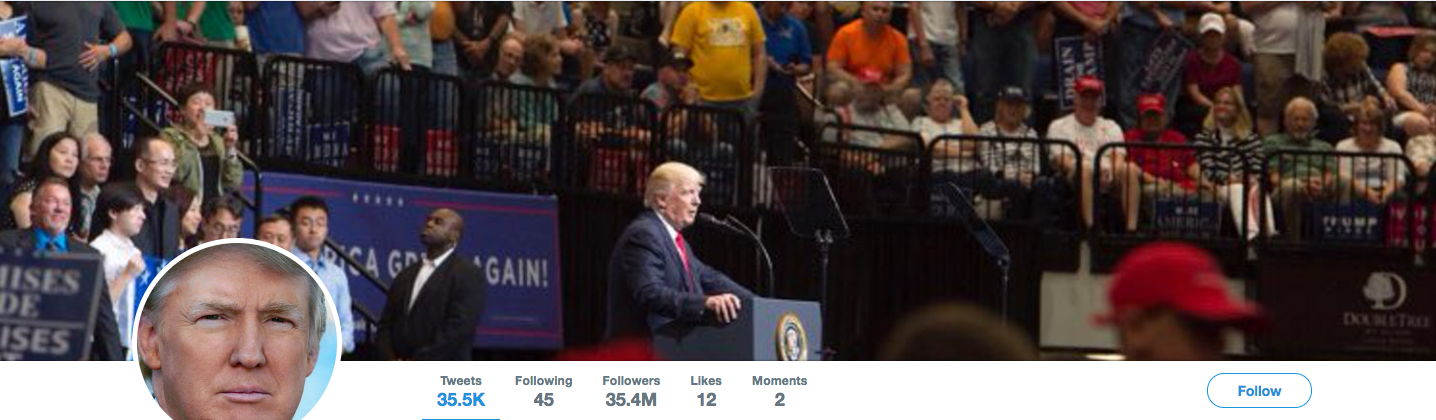Click the sign at left edge of header
This screenshot has height=420, width=1436.
pos(50,305)
